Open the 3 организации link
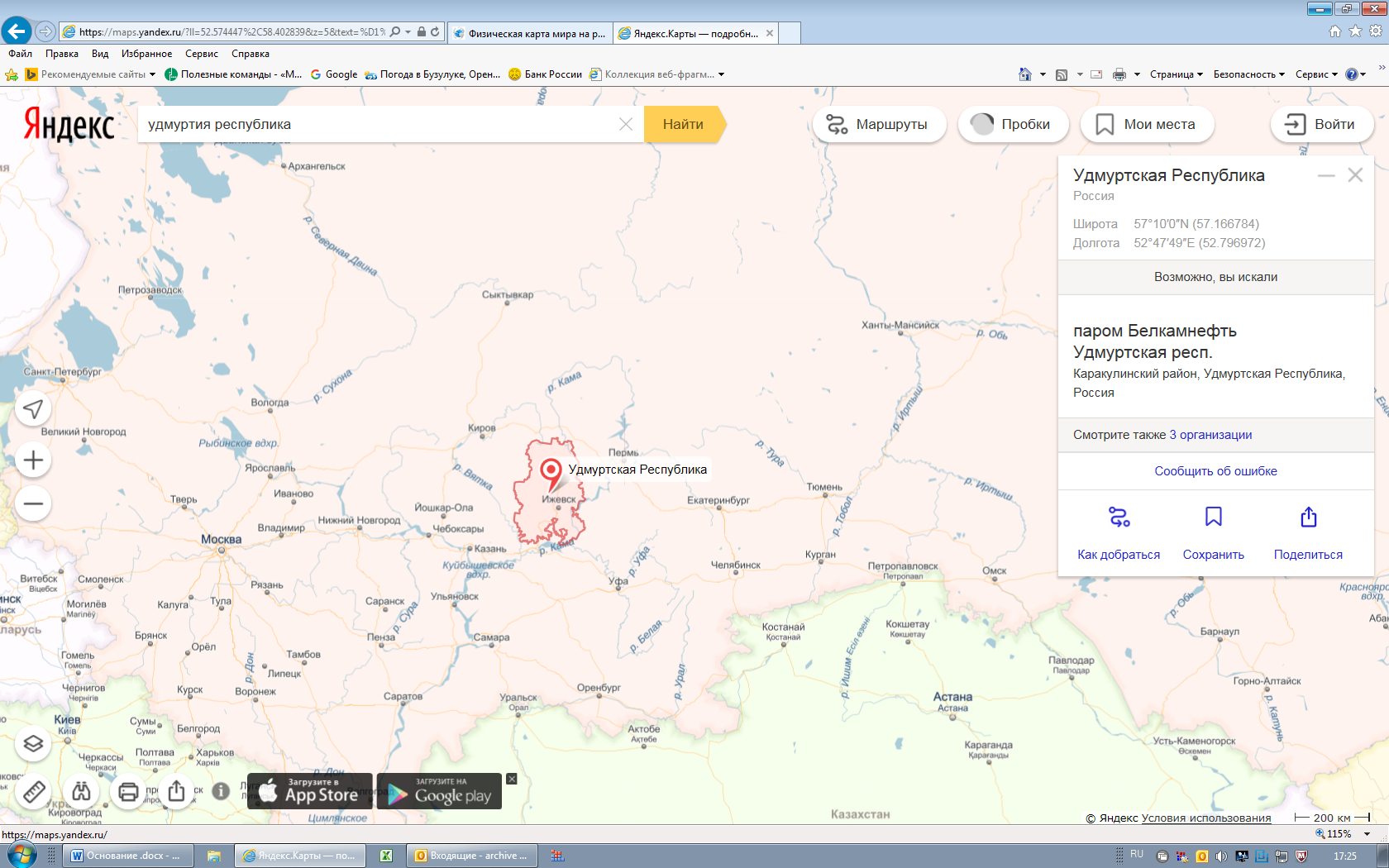This screenshot has width=1389, height=868. [1210, 435]
